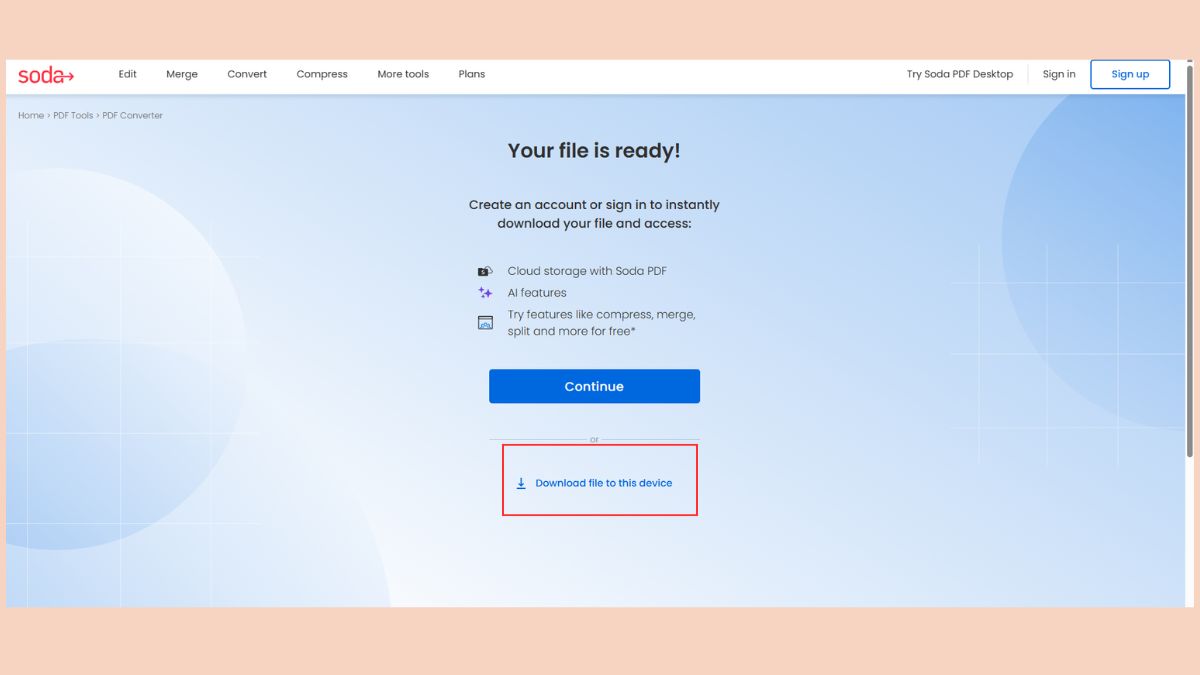Go to Home in breadcrumb
The width and height of the screenshot is (1200, 675).
tap(31, 116)
